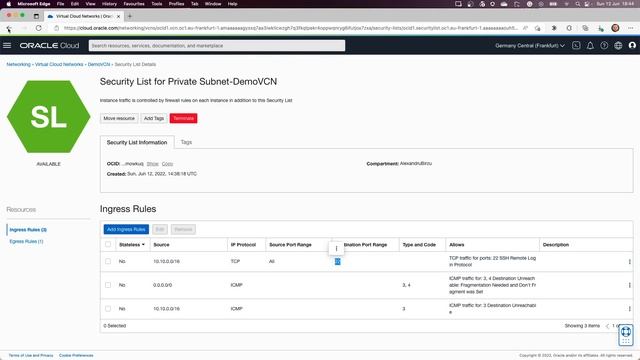This screenshot has width=640, height=360.
Task: Show the full OCID
Action: (153, 164)
